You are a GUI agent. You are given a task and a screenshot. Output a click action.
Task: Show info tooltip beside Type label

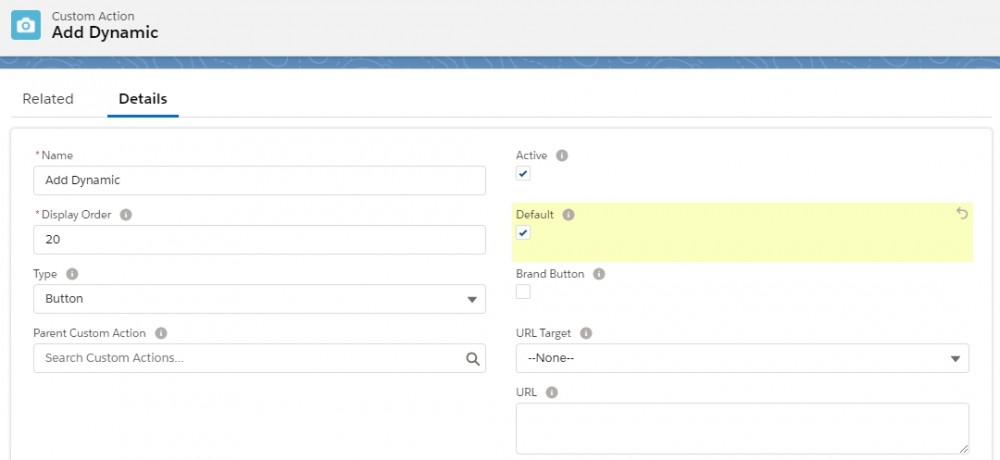click(72, 274)
